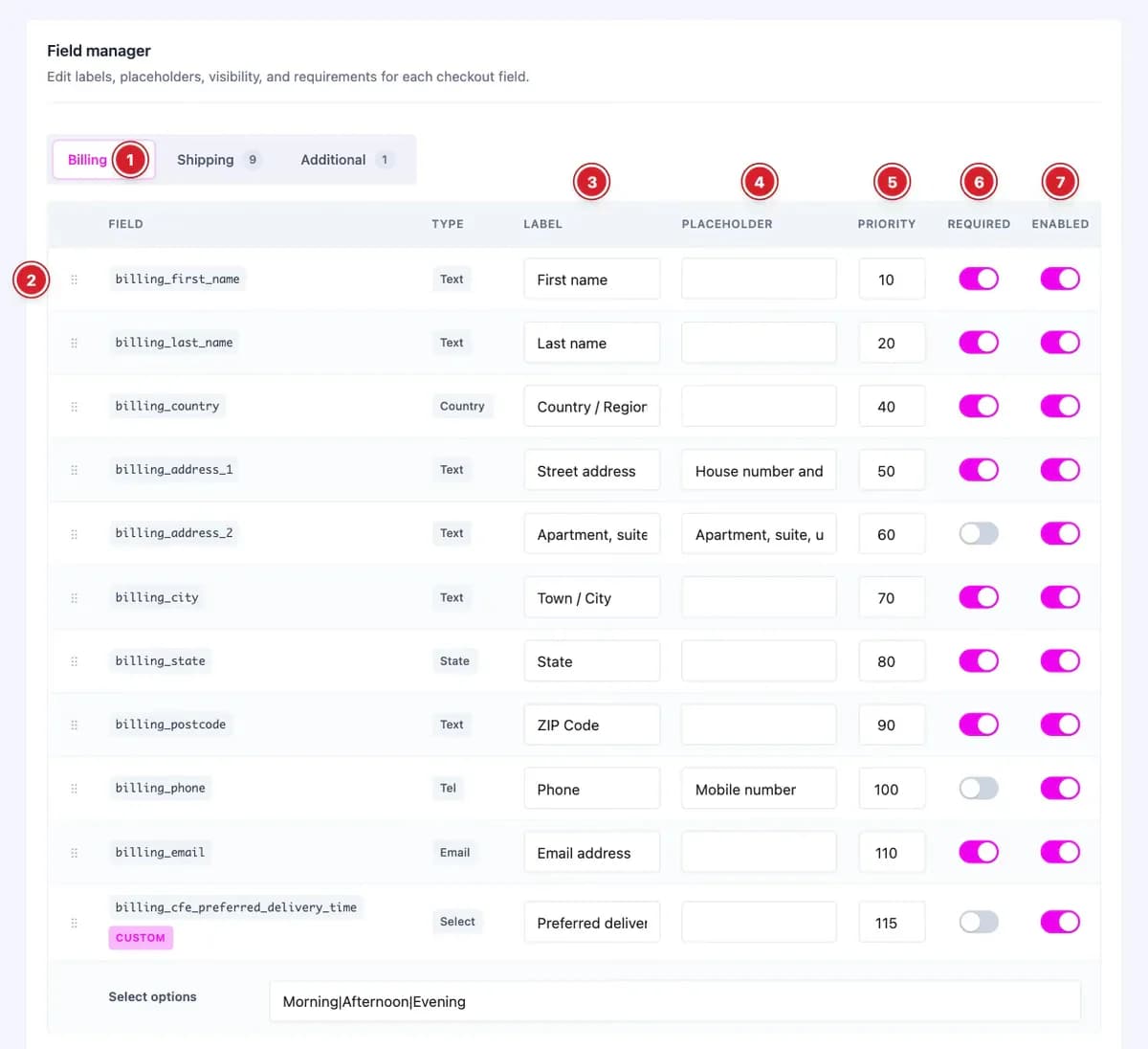Turn on Required for billing_address_2
The width and height of the screenshot is (1148, 1049).
pyautogui.click(x=979, y=533)
